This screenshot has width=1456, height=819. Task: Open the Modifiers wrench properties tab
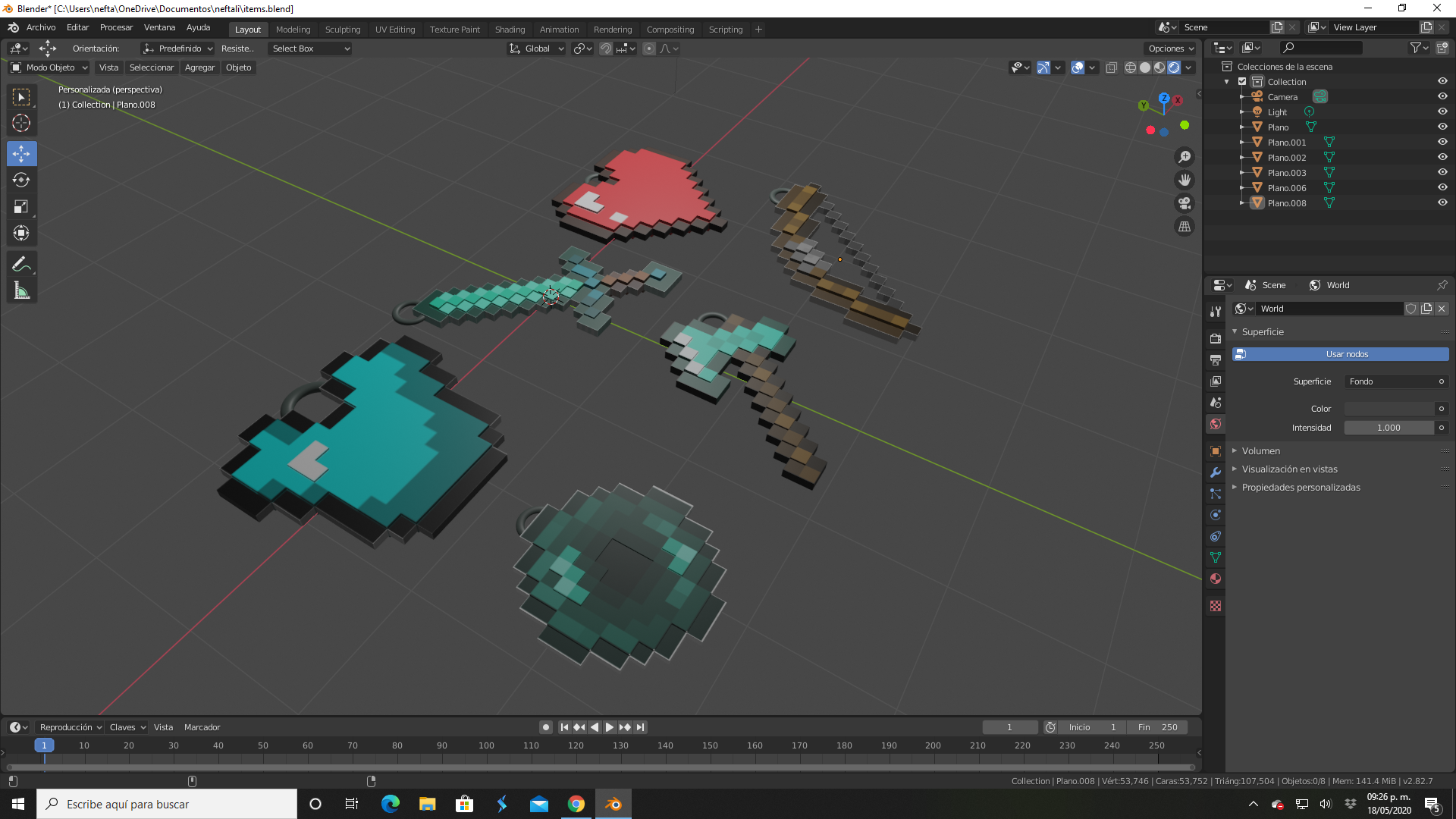pos(1216,472)
